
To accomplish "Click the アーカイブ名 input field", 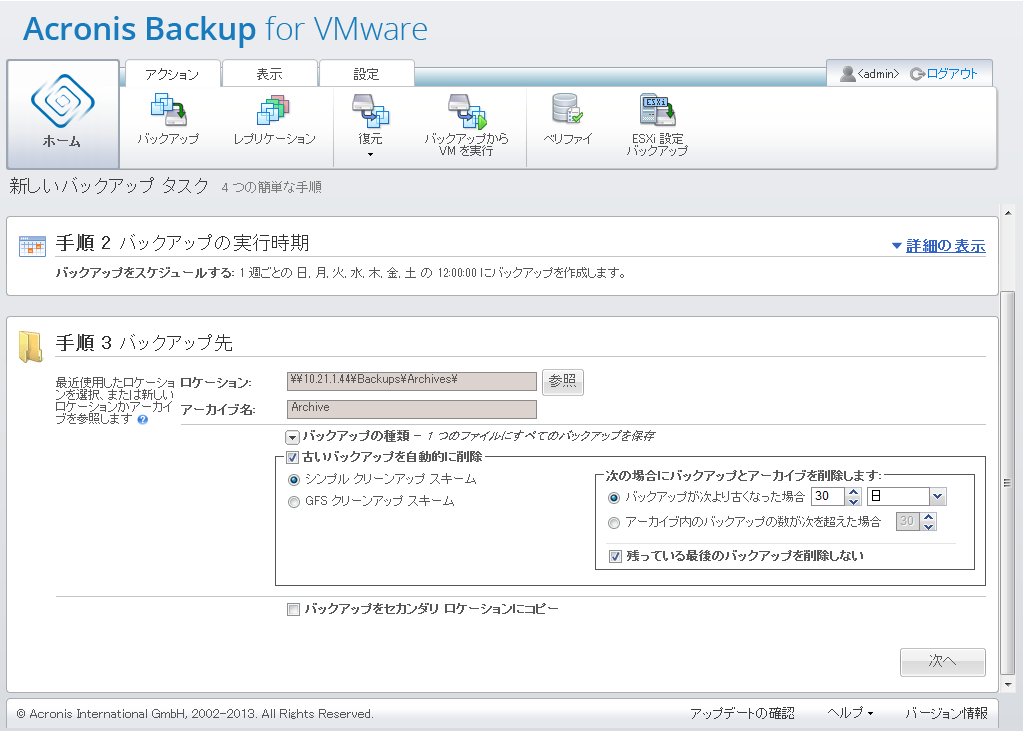I will 412,409.
